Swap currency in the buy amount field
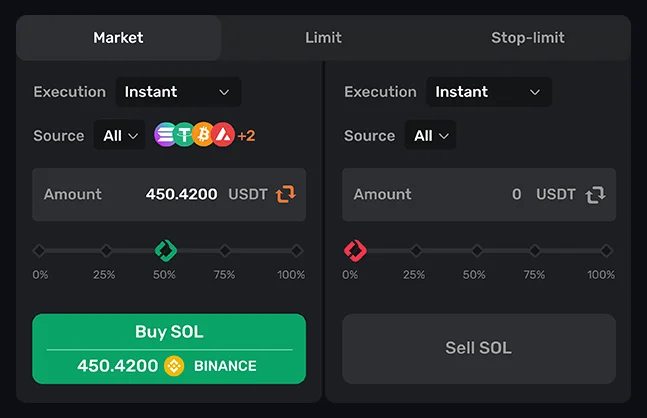The image size is (647, 418). coord(286,194)
